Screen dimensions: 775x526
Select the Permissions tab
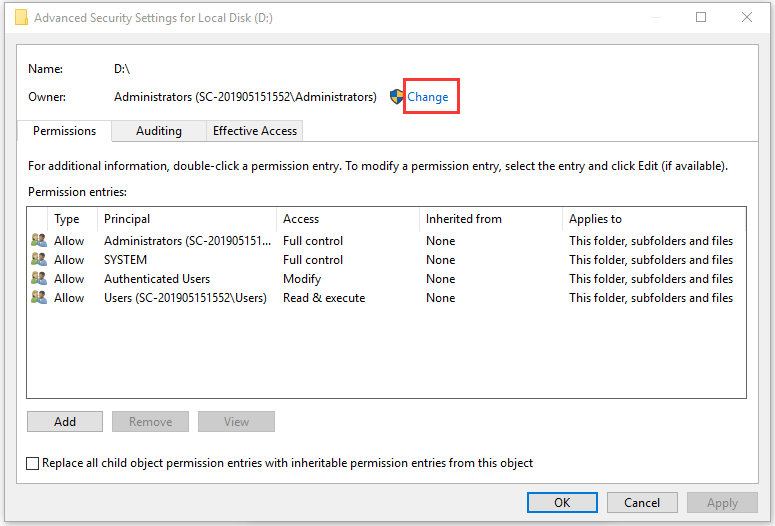[x=64, y=131]
